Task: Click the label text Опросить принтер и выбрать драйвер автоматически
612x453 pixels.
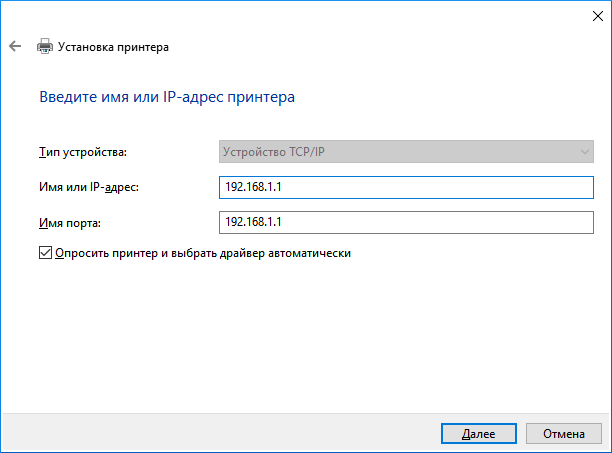Action: [203, 253]
